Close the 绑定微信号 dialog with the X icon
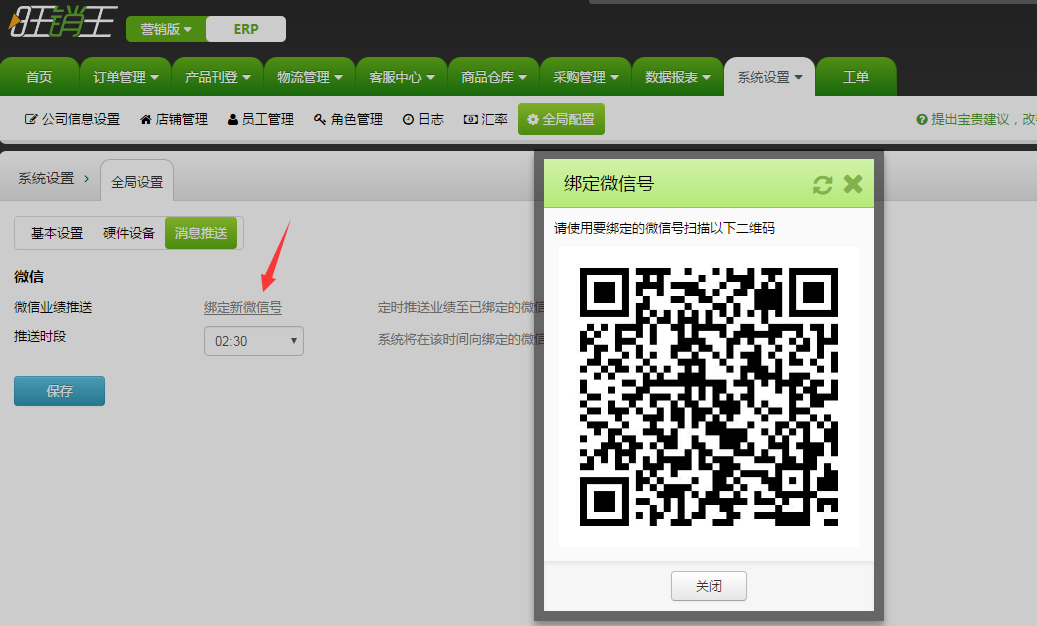Screen dimensions: 1037x626 coord(853,184)
